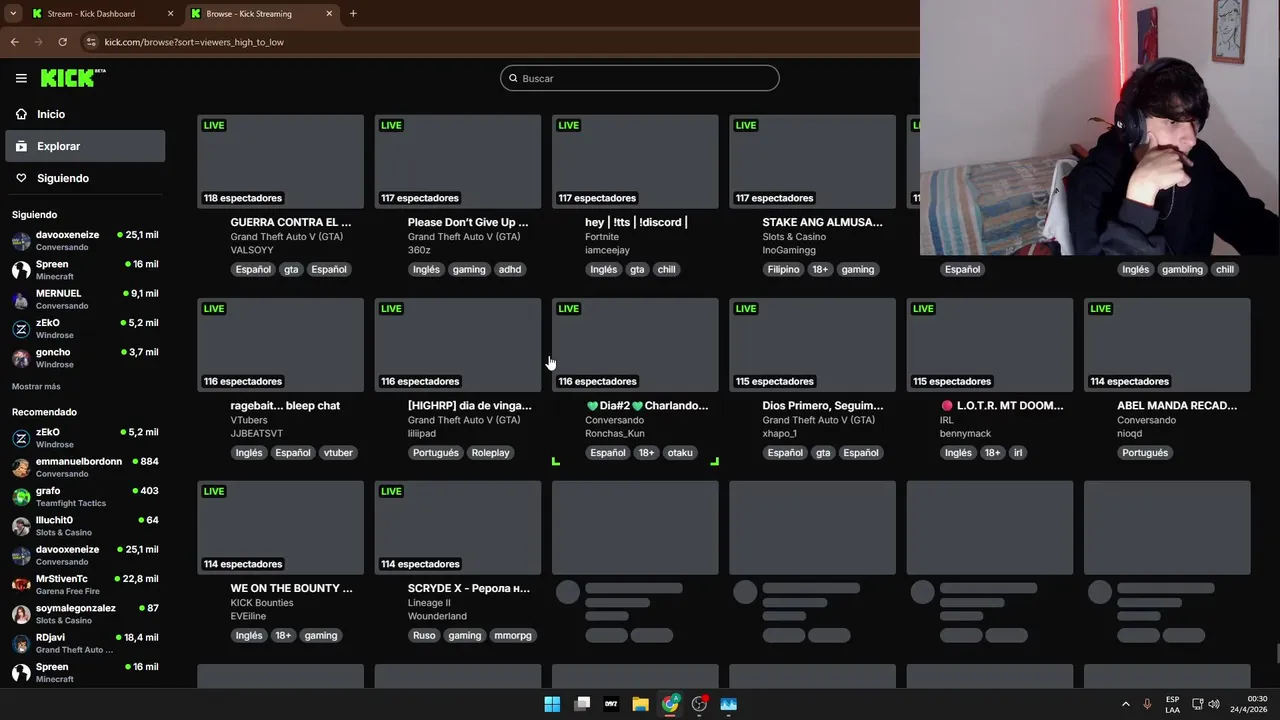Image resolution: width=1280 pixels, height=720 pixels.
Task: Select the Filipino tag
Action: click(784, 269)
